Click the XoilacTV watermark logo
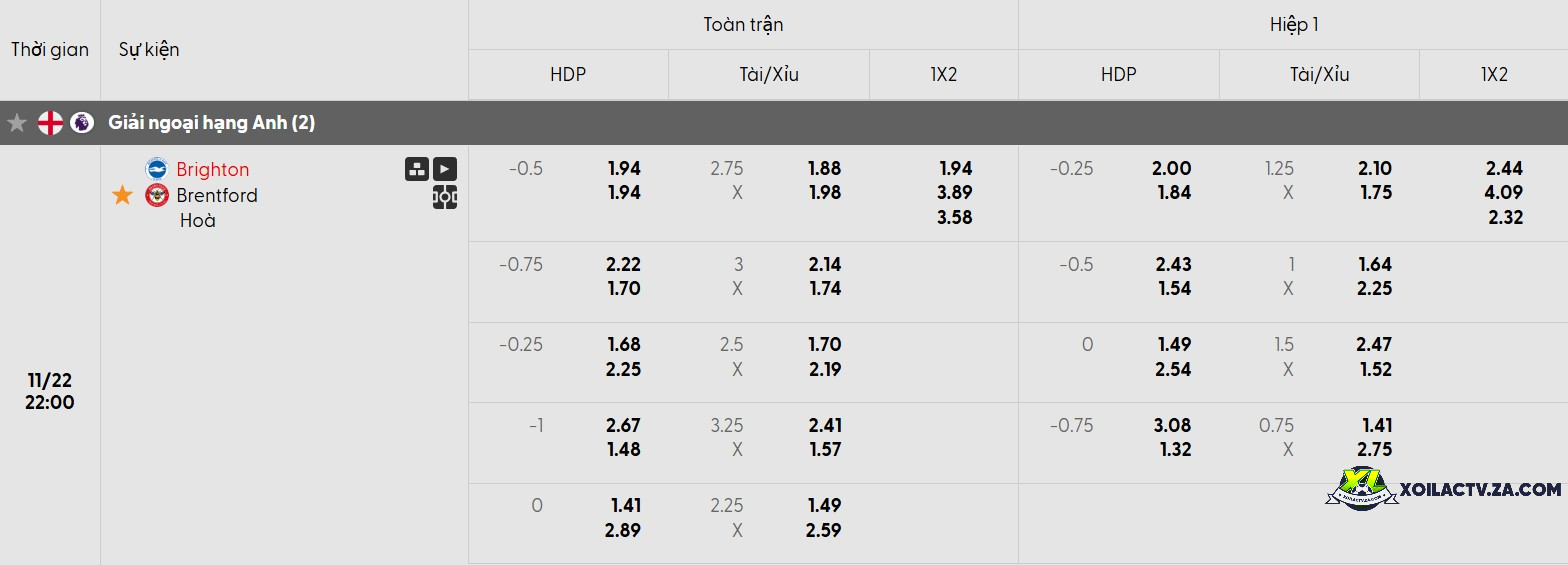1568x565 pixels. 1445,489
